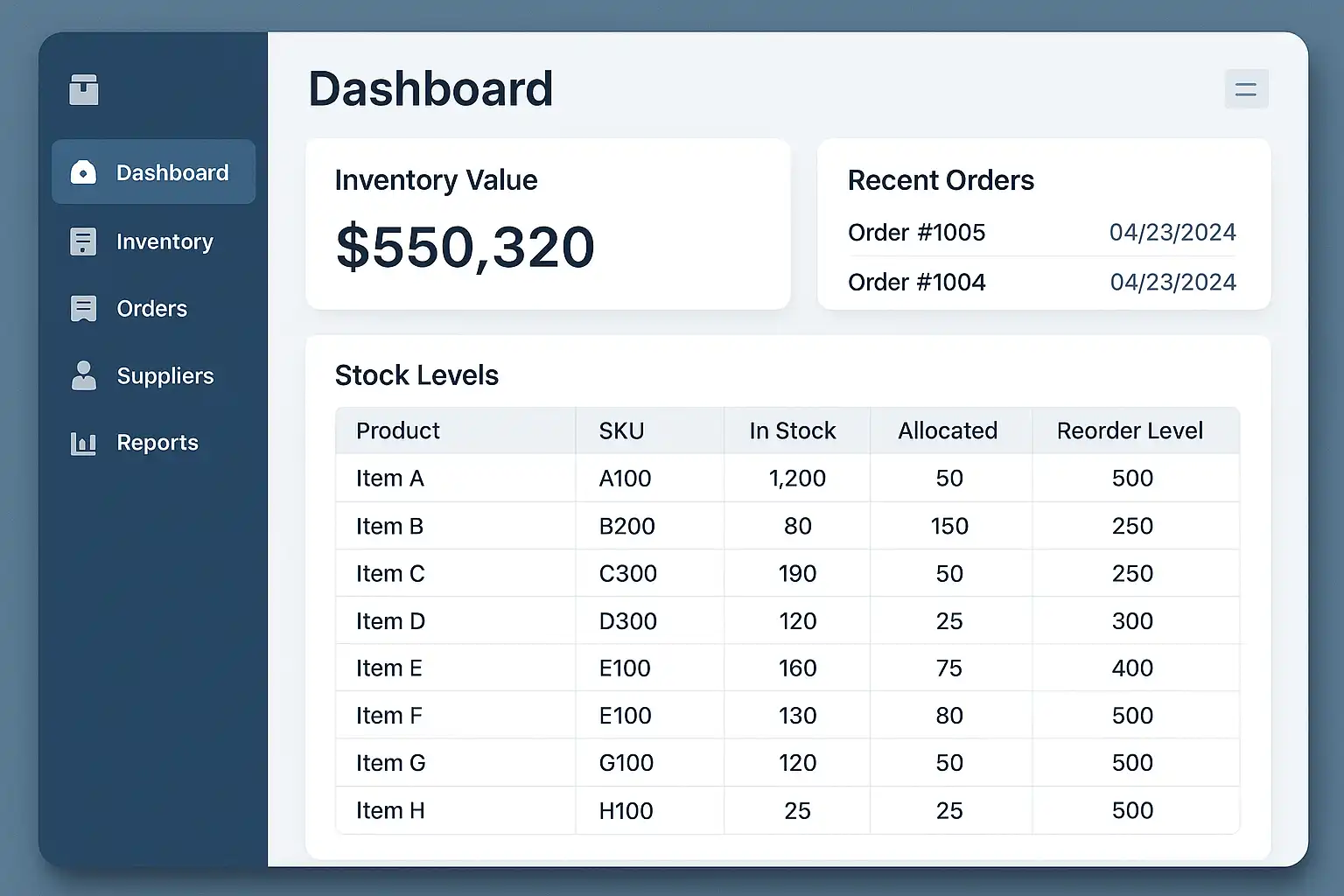Image resolution: width=1344 pixels, height=896 pixels.
Task: Click the Dashboard home icon
Action: 83,172
